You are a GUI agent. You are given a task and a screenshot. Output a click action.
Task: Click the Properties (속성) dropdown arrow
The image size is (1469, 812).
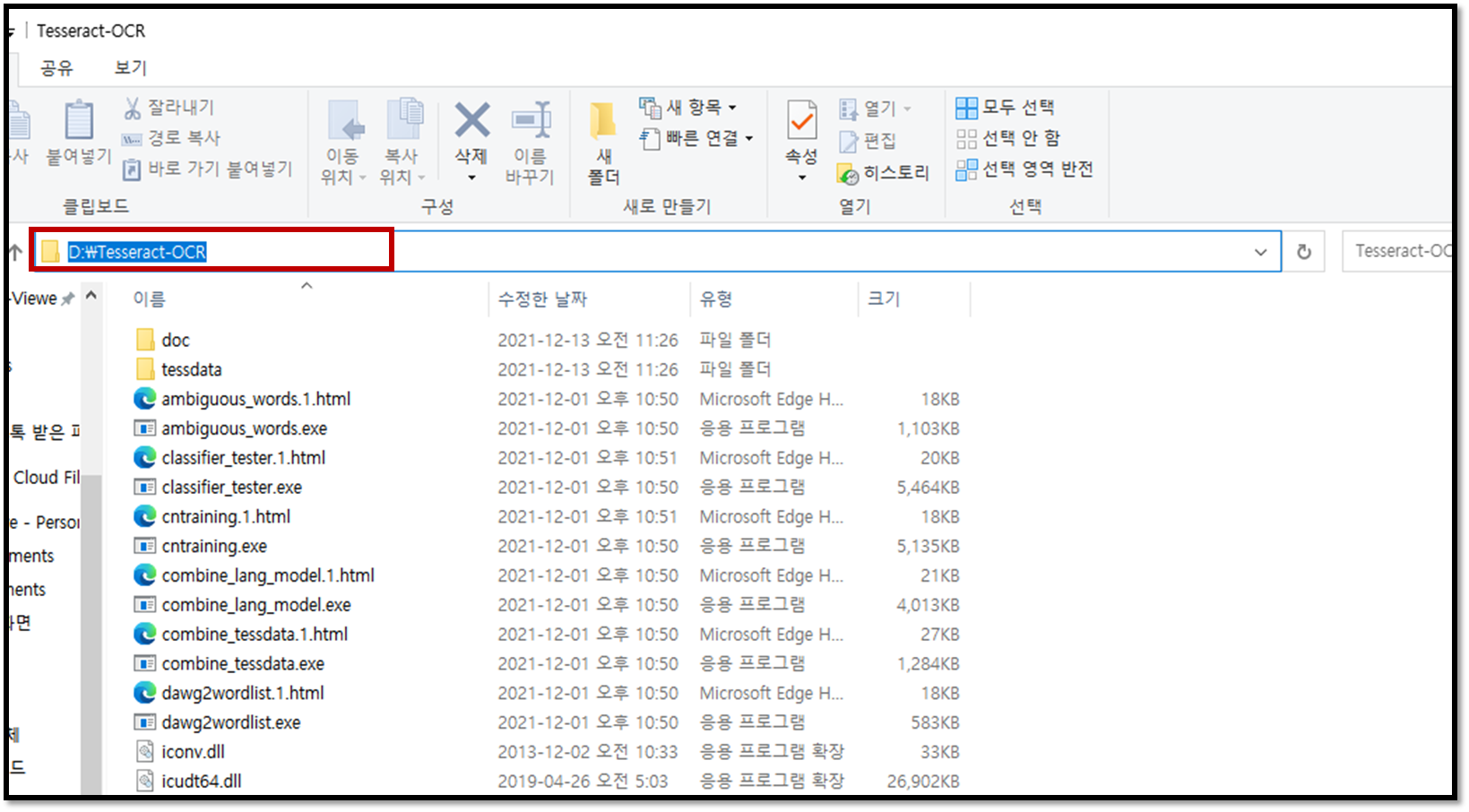(802, 177)
